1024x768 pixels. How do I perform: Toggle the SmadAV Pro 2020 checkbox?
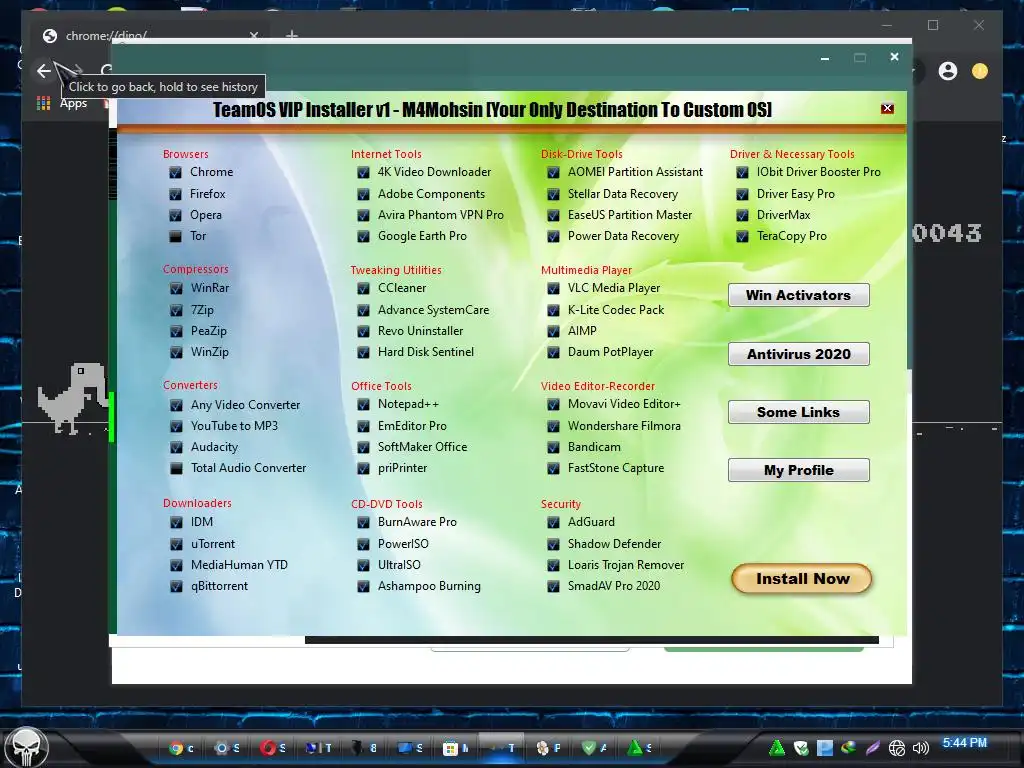pos(553,586)
